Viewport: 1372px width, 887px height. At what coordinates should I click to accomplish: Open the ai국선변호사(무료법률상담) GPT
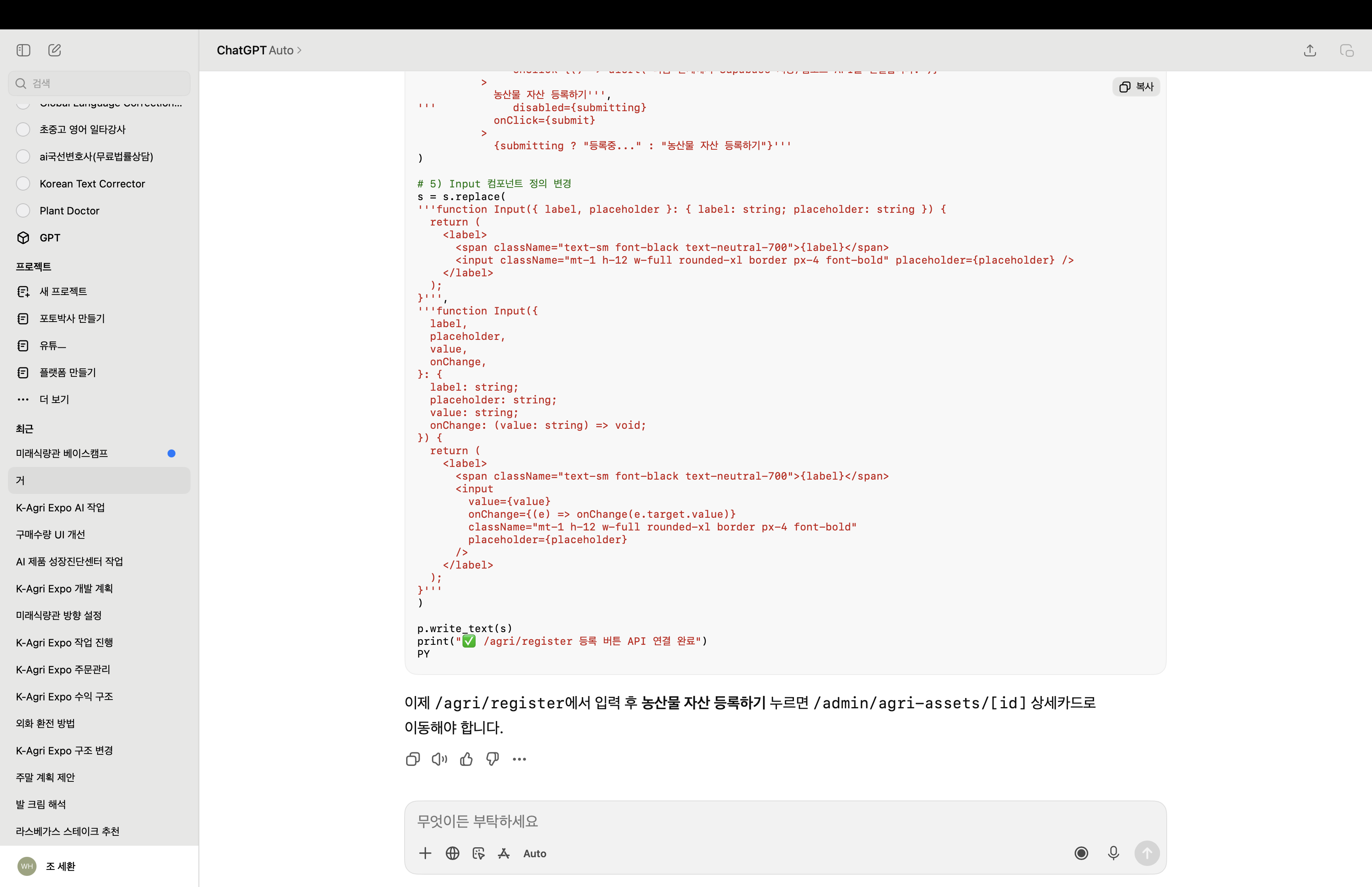[x=99, y=157]
